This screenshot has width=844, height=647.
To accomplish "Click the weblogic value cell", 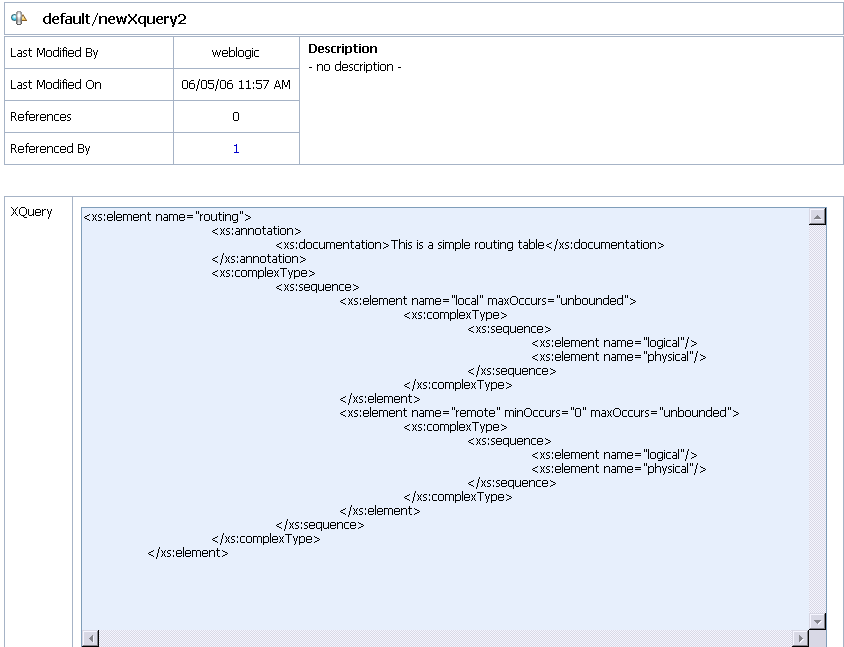I will click(236, 53).
